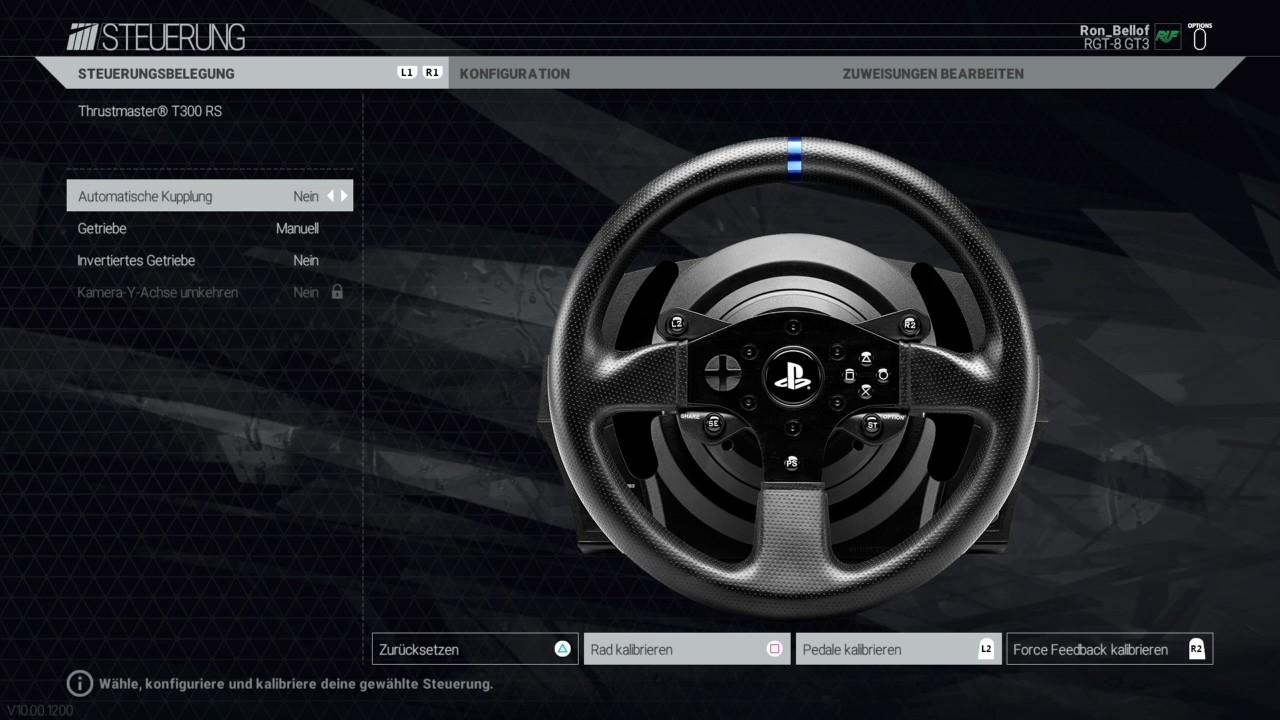Screen dimensions: 1280x720
Task: Select the Automatische Kupplung row
Action: pyautogui.click(x=210, y=196)
